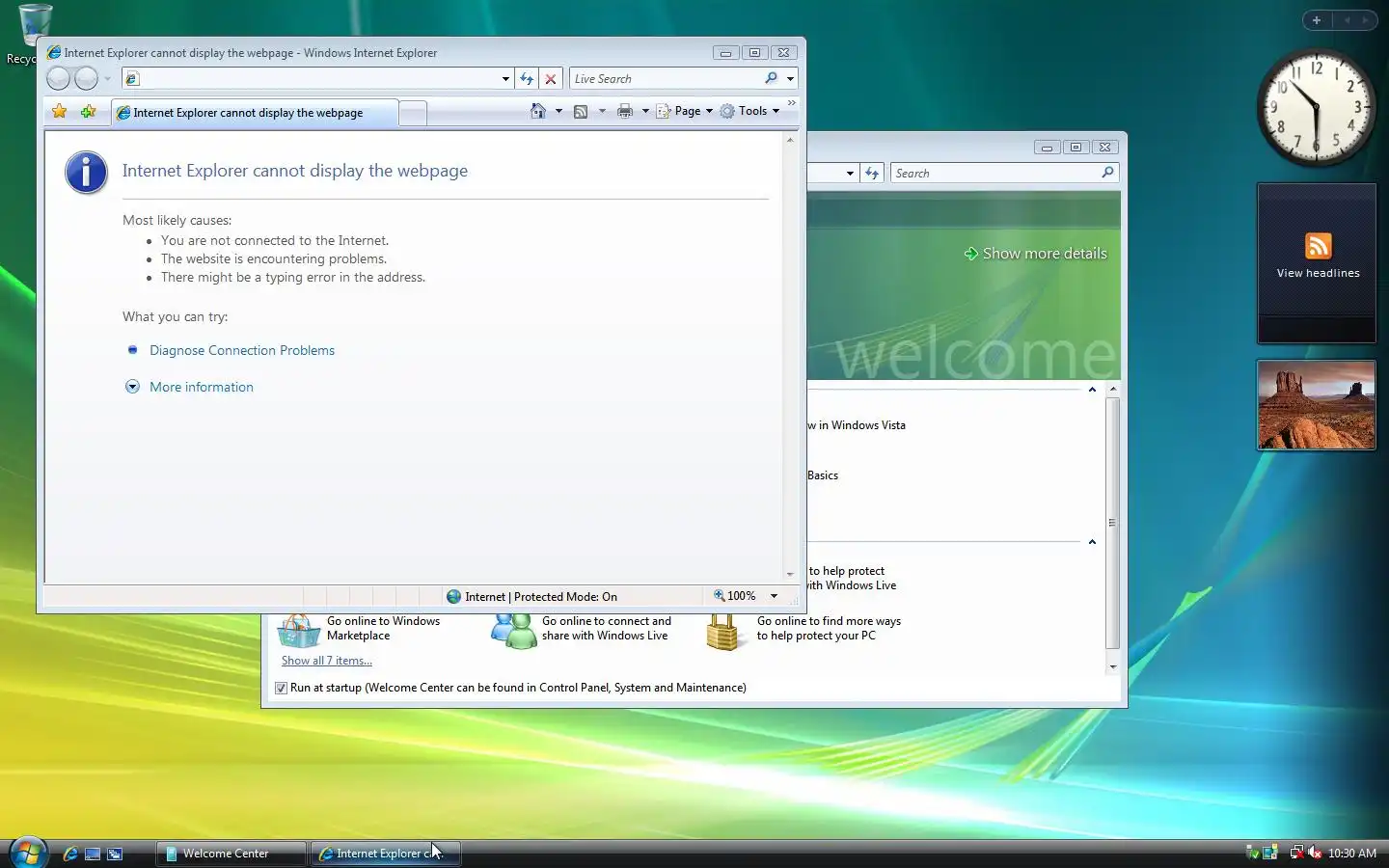Click the desert slideshow gadget picture
1389x868 pixels.
[1317, 405]
